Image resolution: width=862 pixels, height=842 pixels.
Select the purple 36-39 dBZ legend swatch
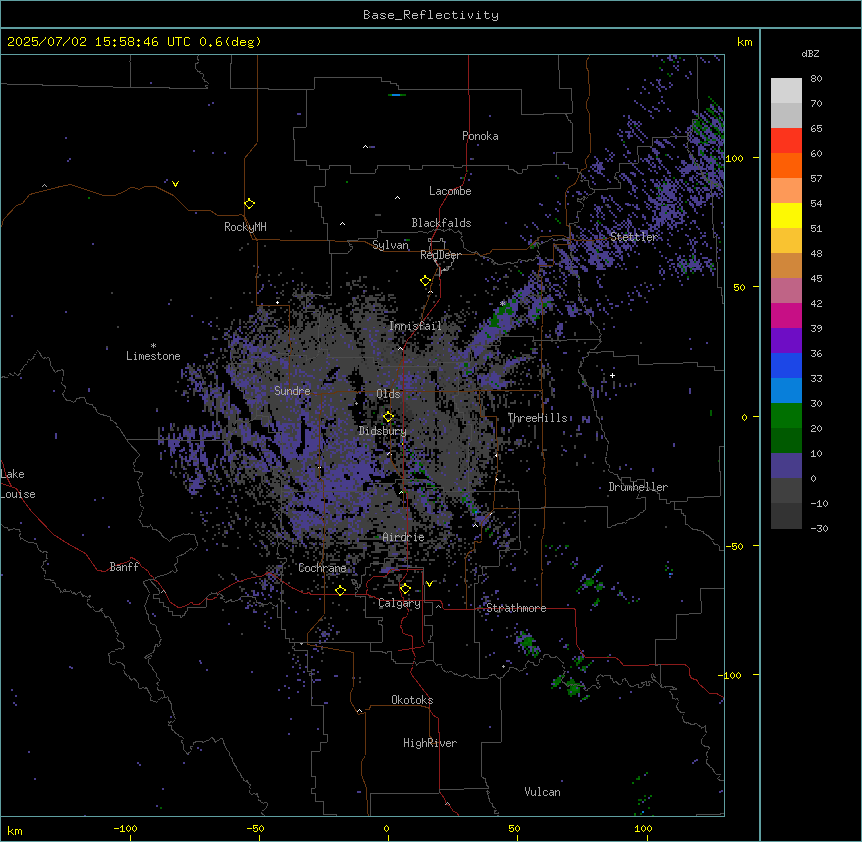(786, 341)
